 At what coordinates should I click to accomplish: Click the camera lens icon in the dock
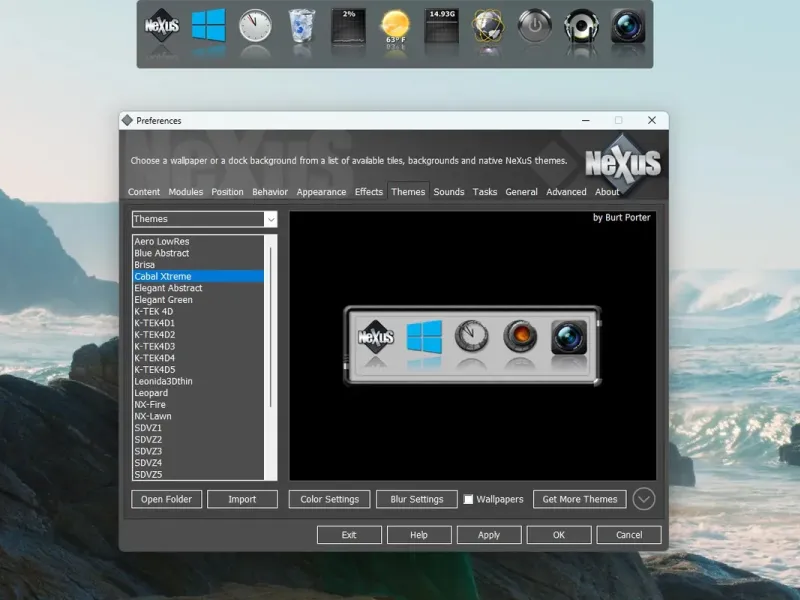[x=628, y=26]
